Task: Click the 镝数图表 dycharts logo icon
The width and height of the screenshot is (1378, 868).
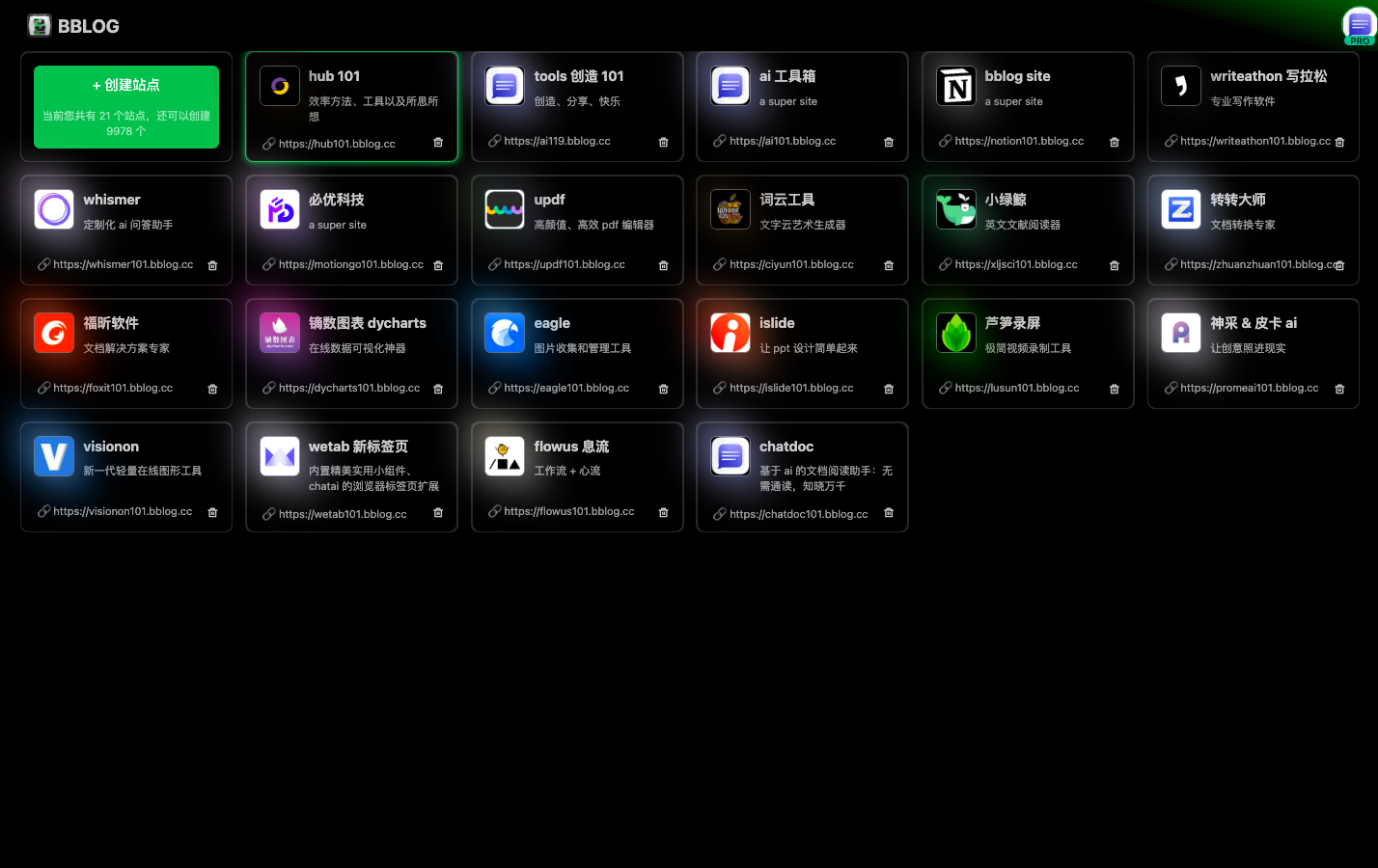Action: click(x=280, y=333)
